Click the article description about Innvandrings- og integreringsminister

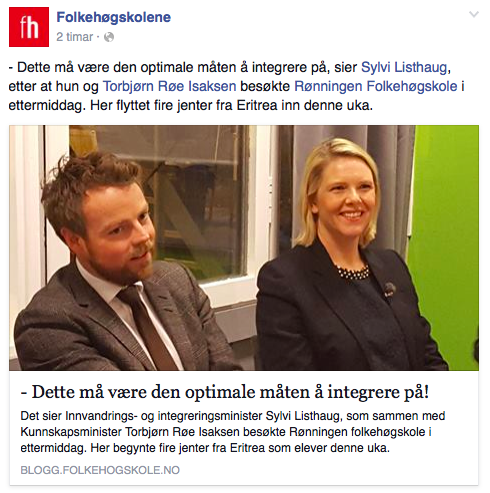(233, 432)
